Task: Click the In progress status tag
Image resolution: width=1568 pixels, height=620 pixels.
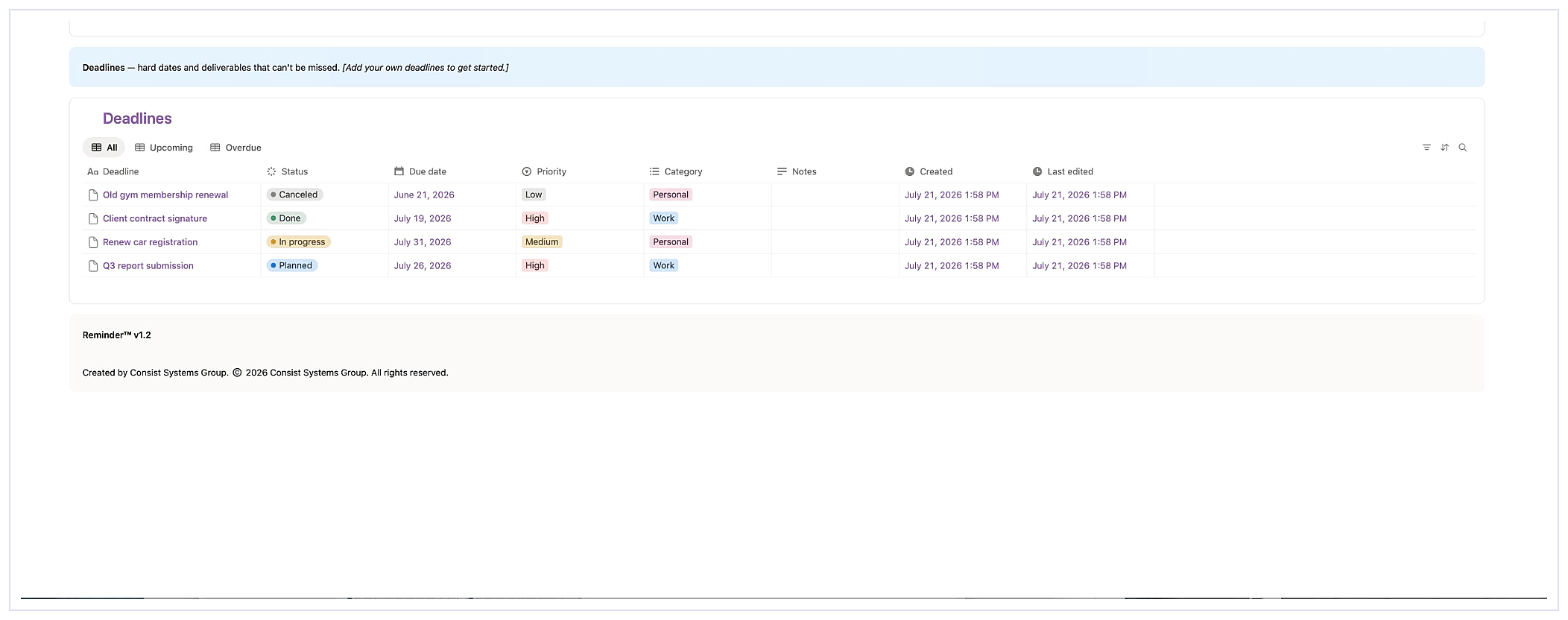Action: (x=299, y=242)
